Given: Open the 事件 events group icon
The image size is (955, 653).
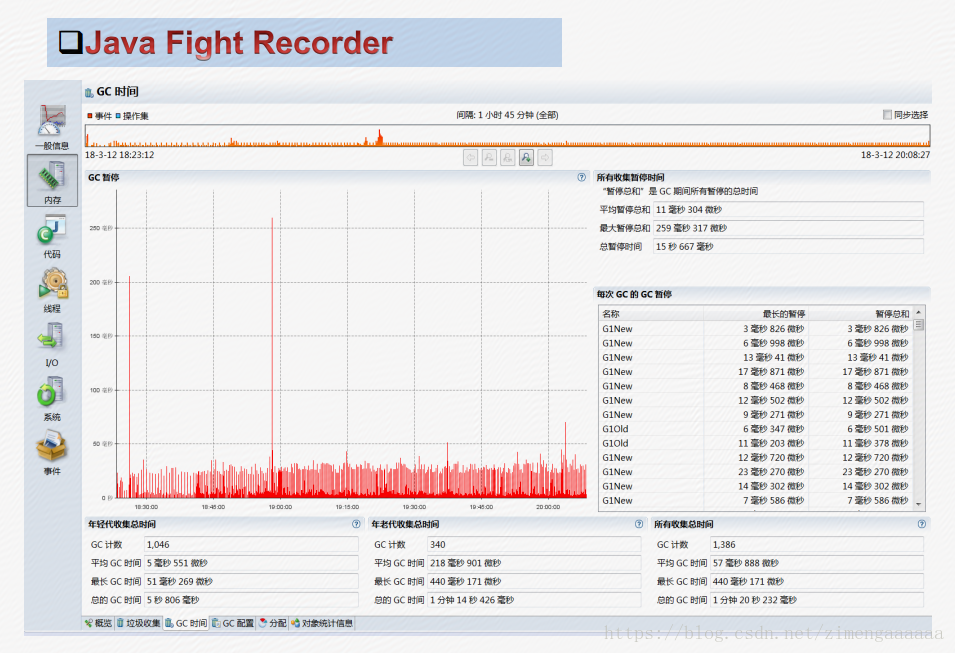Looking at the screenshot, I should pyautogui.click(x=52, y=453).
